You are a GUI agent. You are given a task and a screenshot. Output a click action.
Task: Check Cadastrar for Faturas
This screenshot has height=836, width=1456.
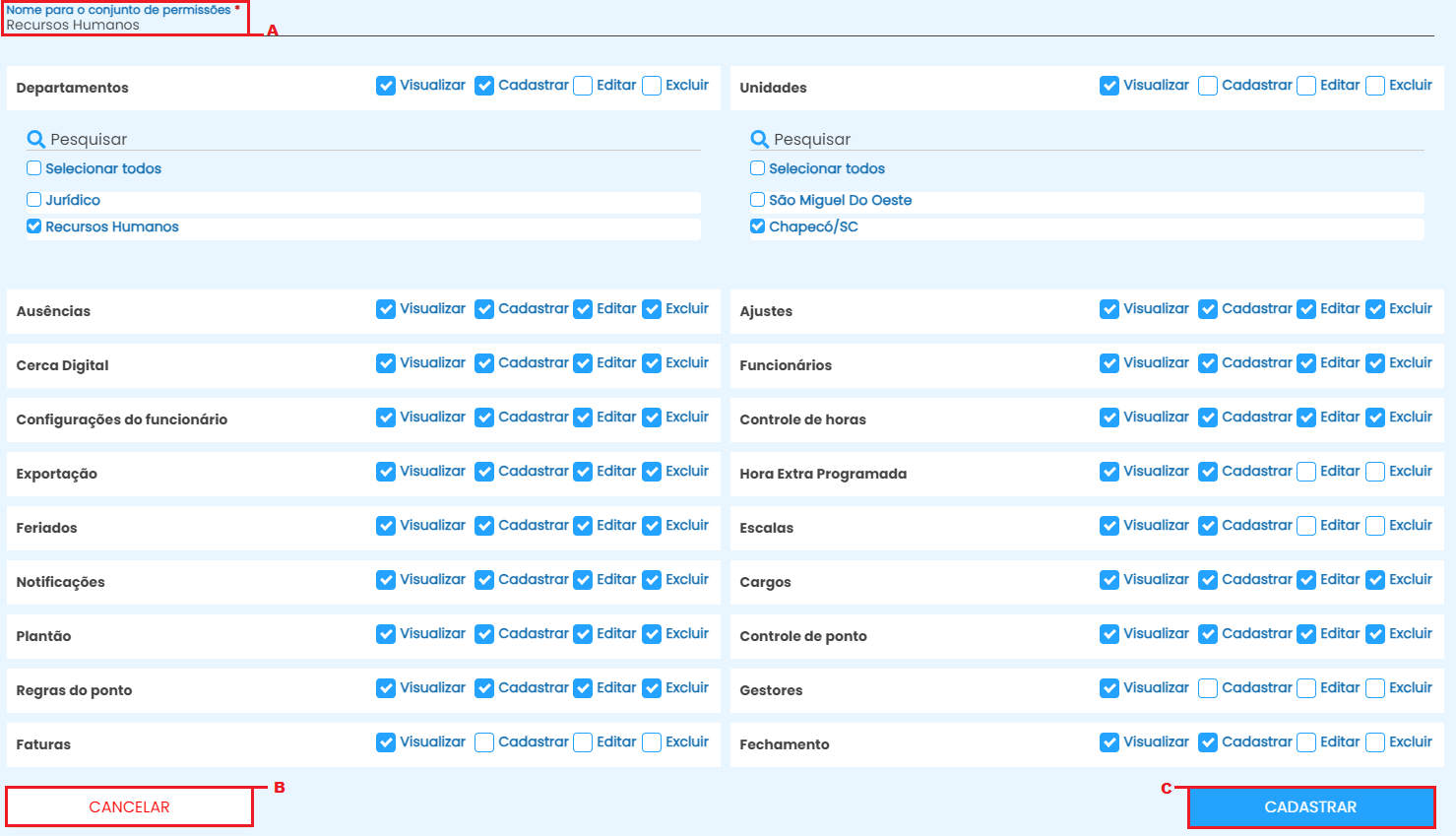pyautogui.click(x=484, y=742)
